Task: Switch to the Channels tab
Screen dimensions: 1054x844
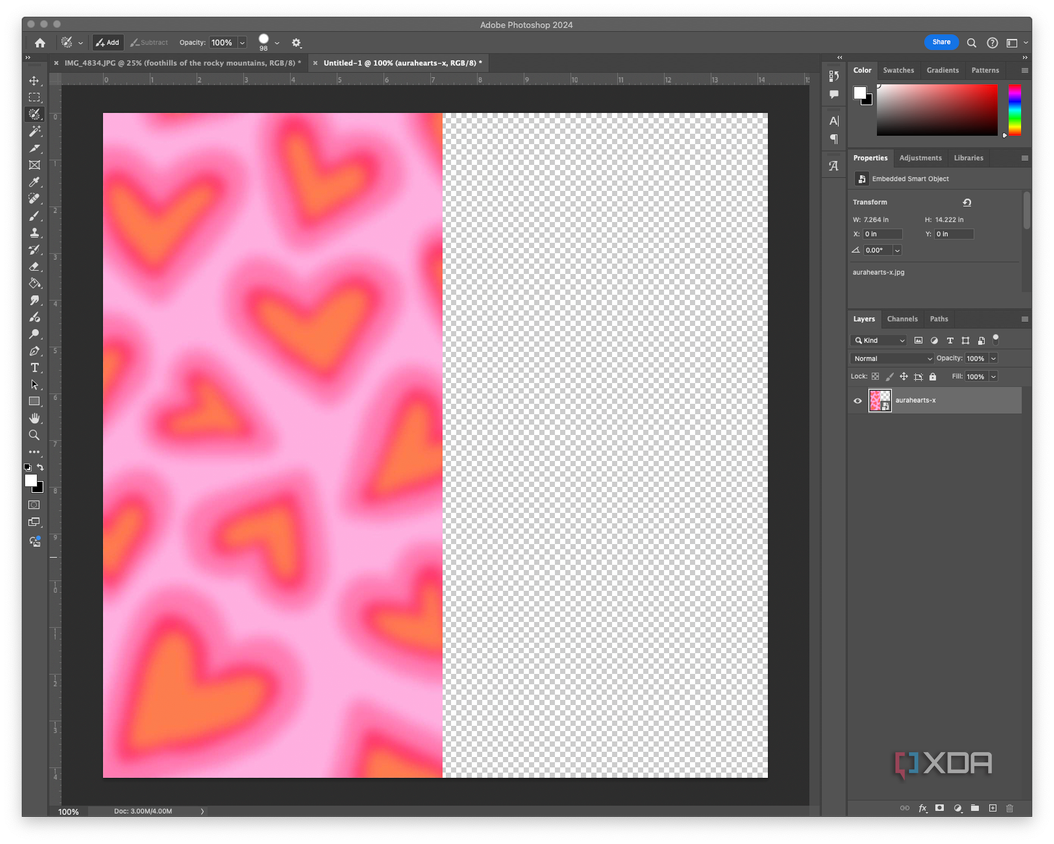Action: [902, 319]
